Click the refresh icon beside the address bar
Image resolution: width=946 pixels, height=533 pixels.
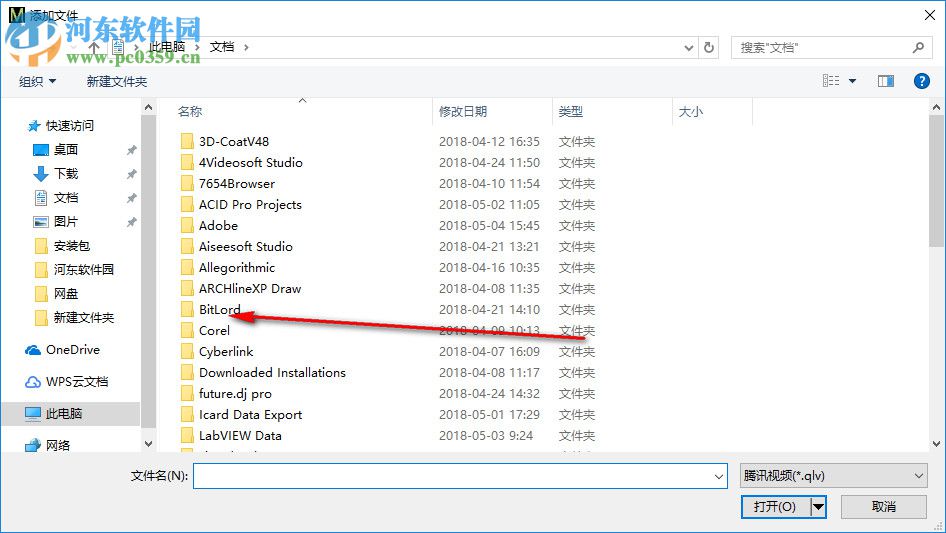tap(709, 47)
